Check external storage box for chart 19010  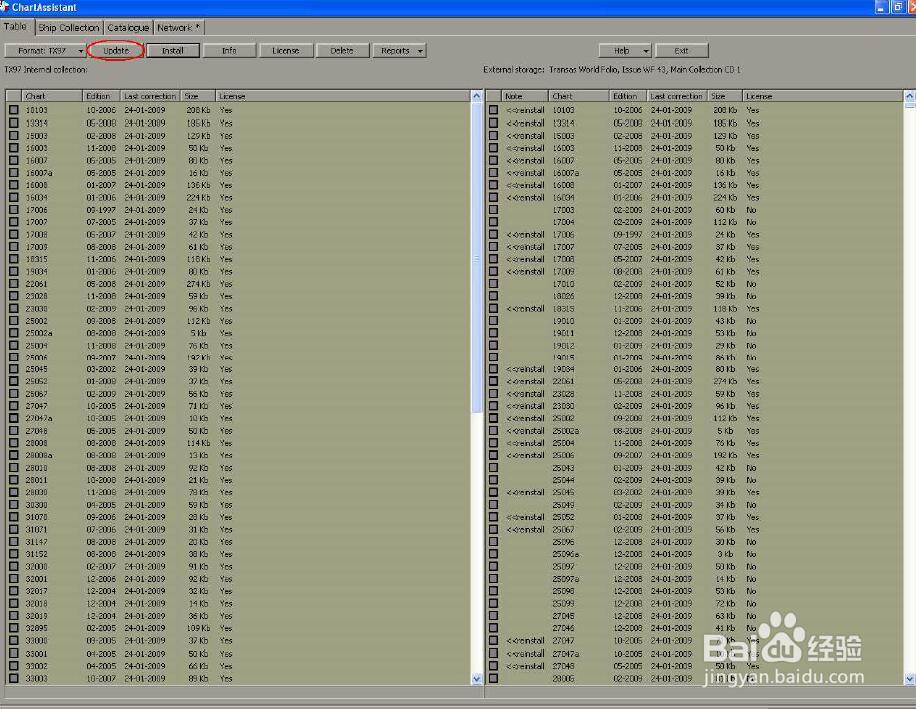[494, 320]
